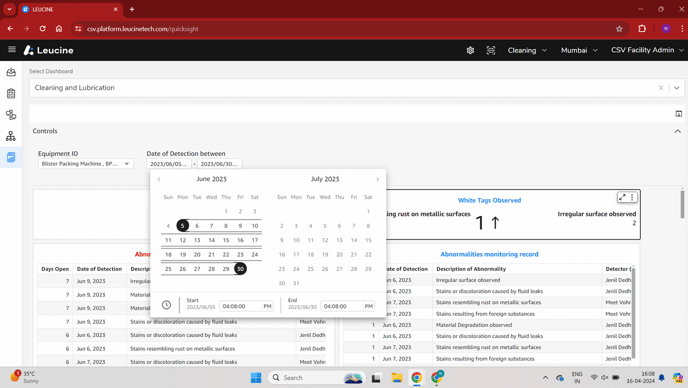Select June 30 in the calendar
The height and width of the screenshot is (388, 688).
(240, 269)
